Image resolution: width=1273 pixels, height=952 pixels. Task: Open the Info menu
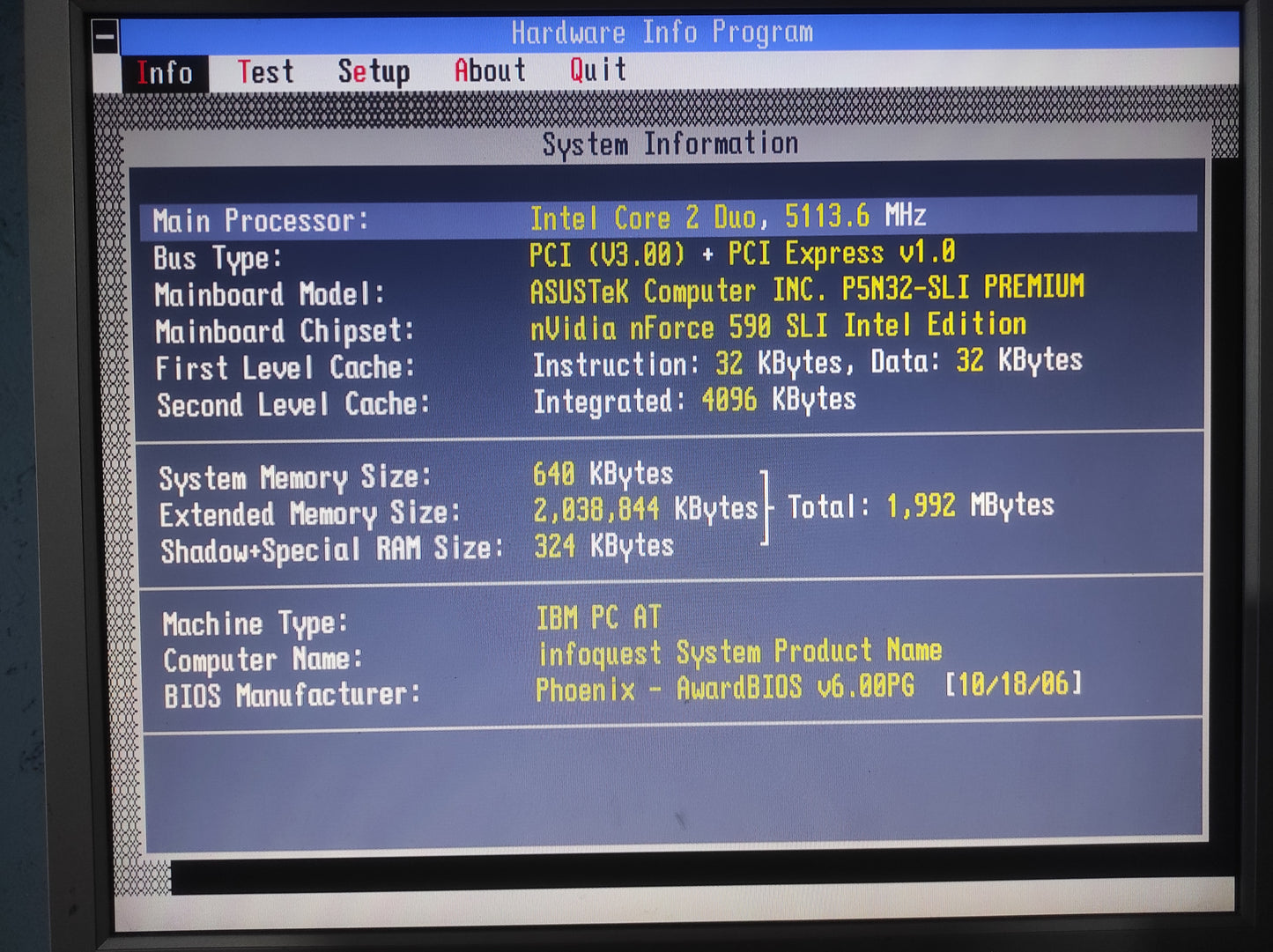pyautogui.click(x=165, y=73)
